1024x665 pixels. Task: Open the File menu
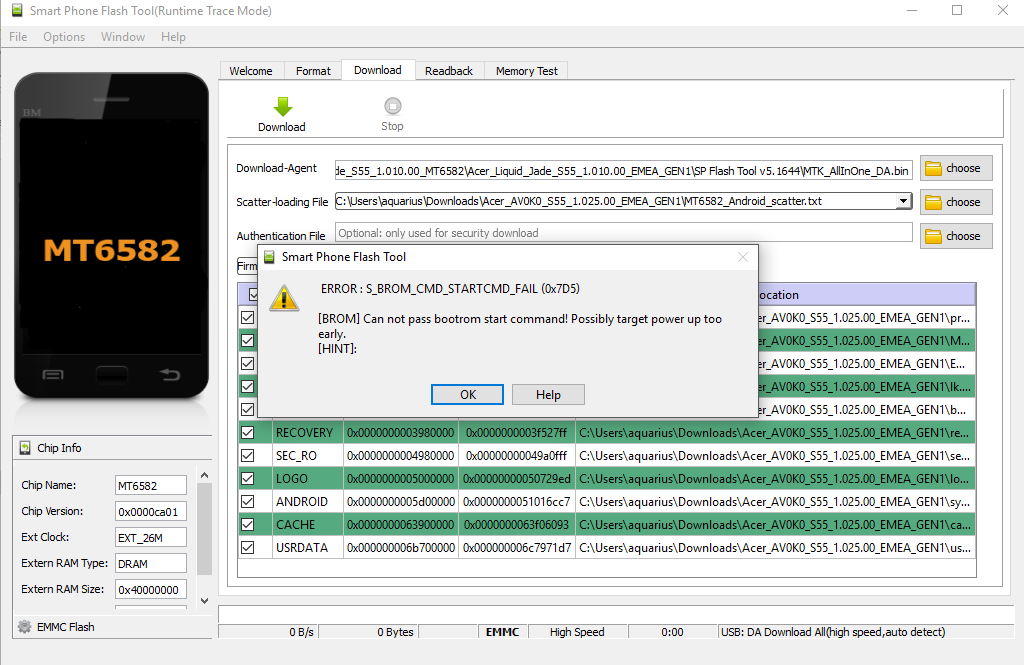18,37
